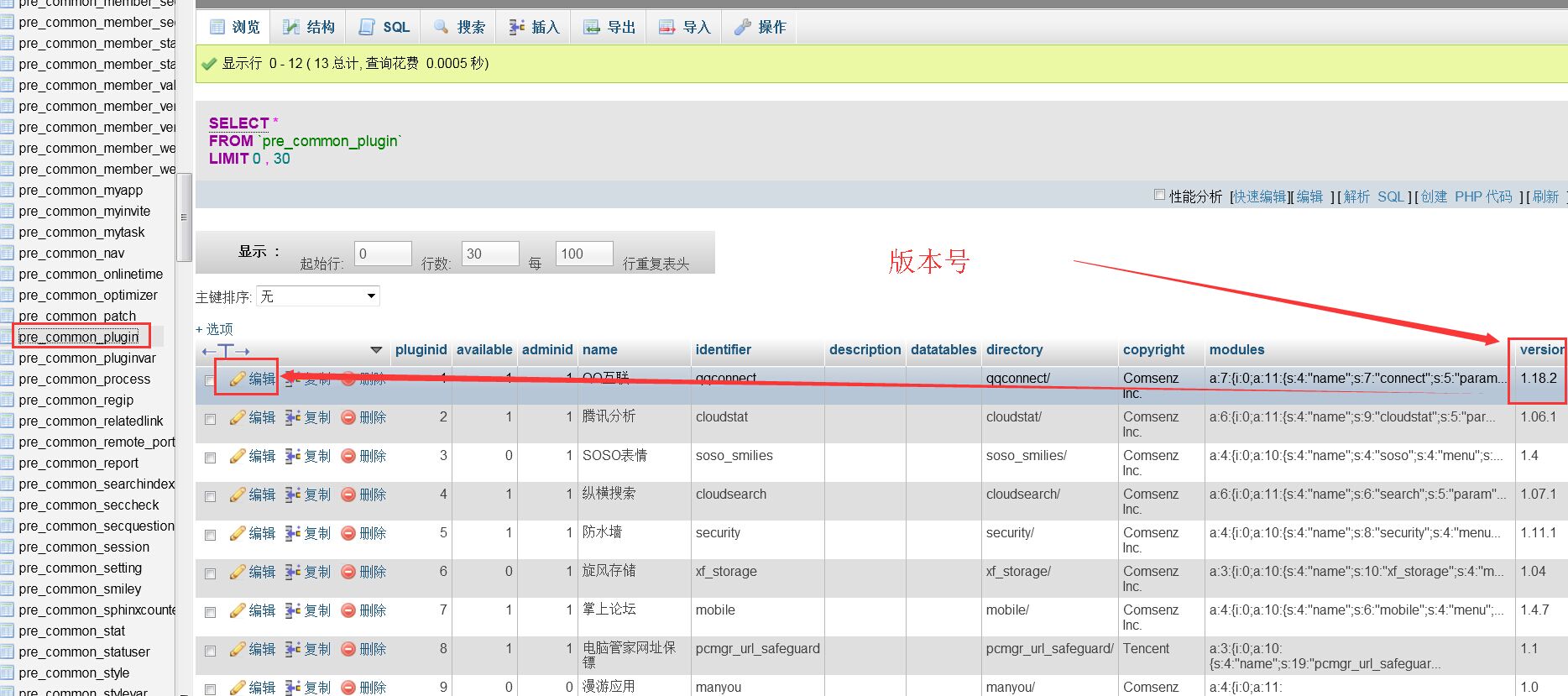Click the copy icon for cloudsearch row

click(x=293, y=495)
